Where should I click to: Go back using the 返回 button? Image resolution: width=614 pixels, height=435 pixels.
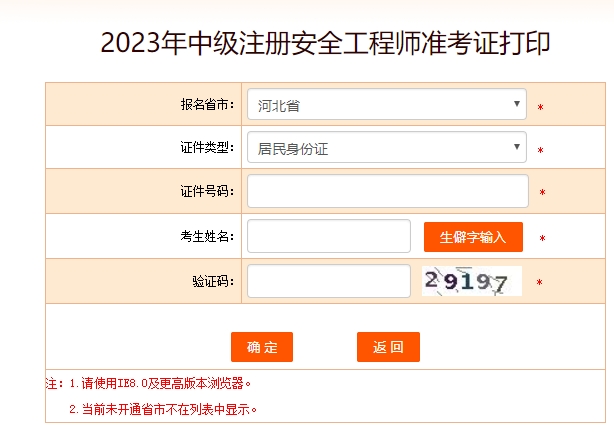388,347
